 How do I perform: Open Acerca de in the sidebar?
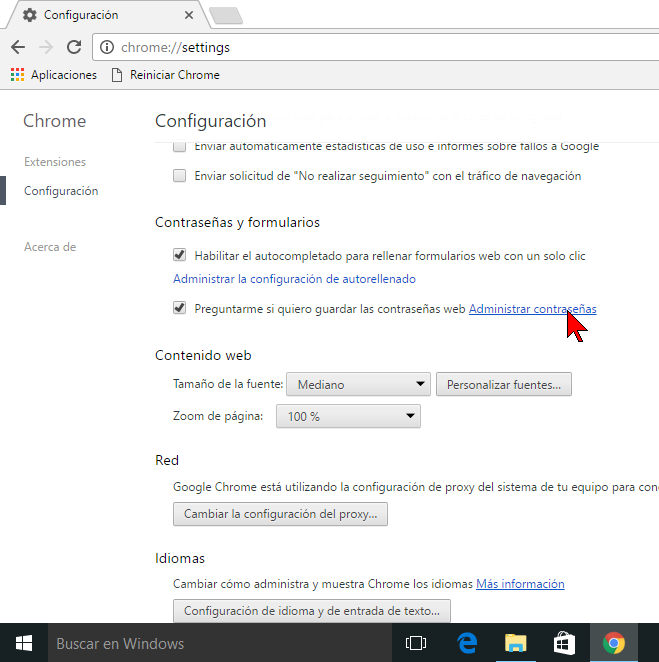50,247
